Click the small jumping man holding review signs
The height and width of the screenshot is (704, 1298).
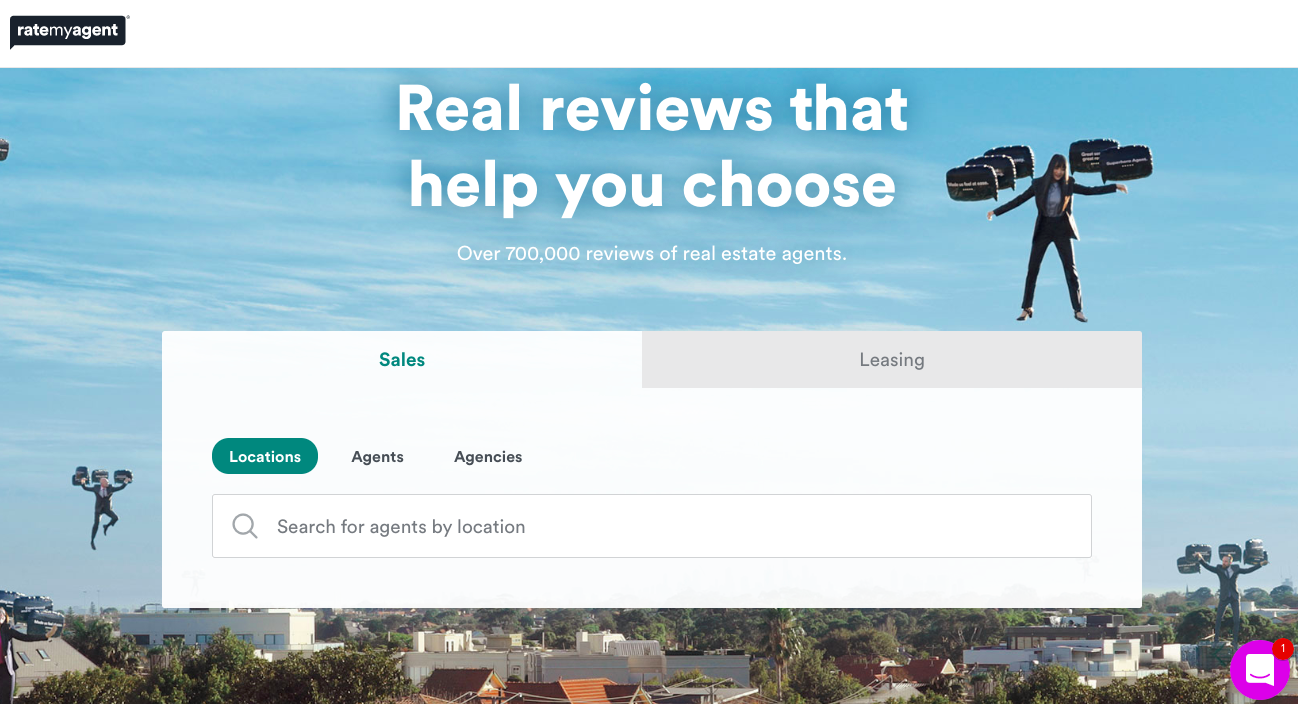coord(101,505)
